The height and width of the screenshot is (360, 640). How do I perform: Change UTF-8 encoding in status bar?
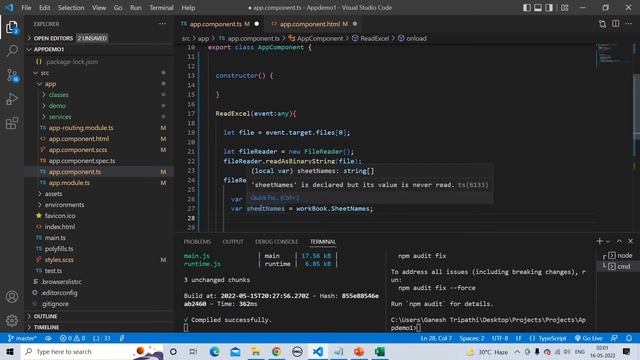[x=500, y=338]
